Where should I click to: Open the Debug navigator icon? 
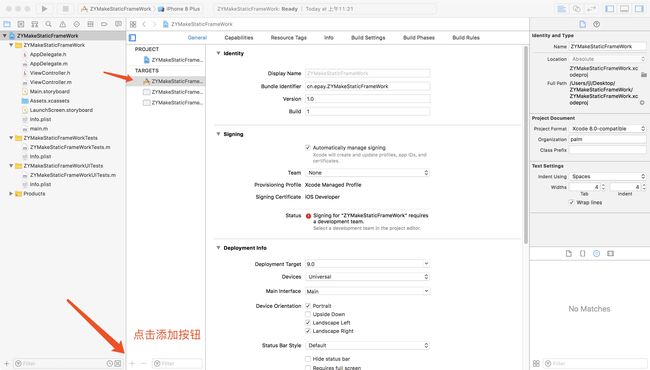click(90, 24)
